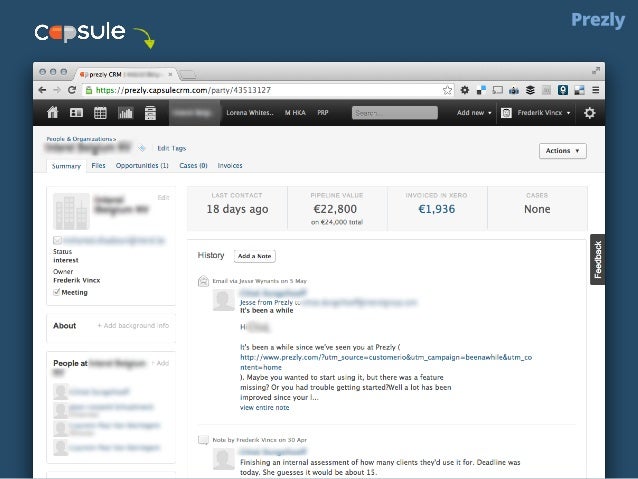Toggle the Meeting checkbox
This screenshot has height=479, width=638.
[x=57, y=292]
